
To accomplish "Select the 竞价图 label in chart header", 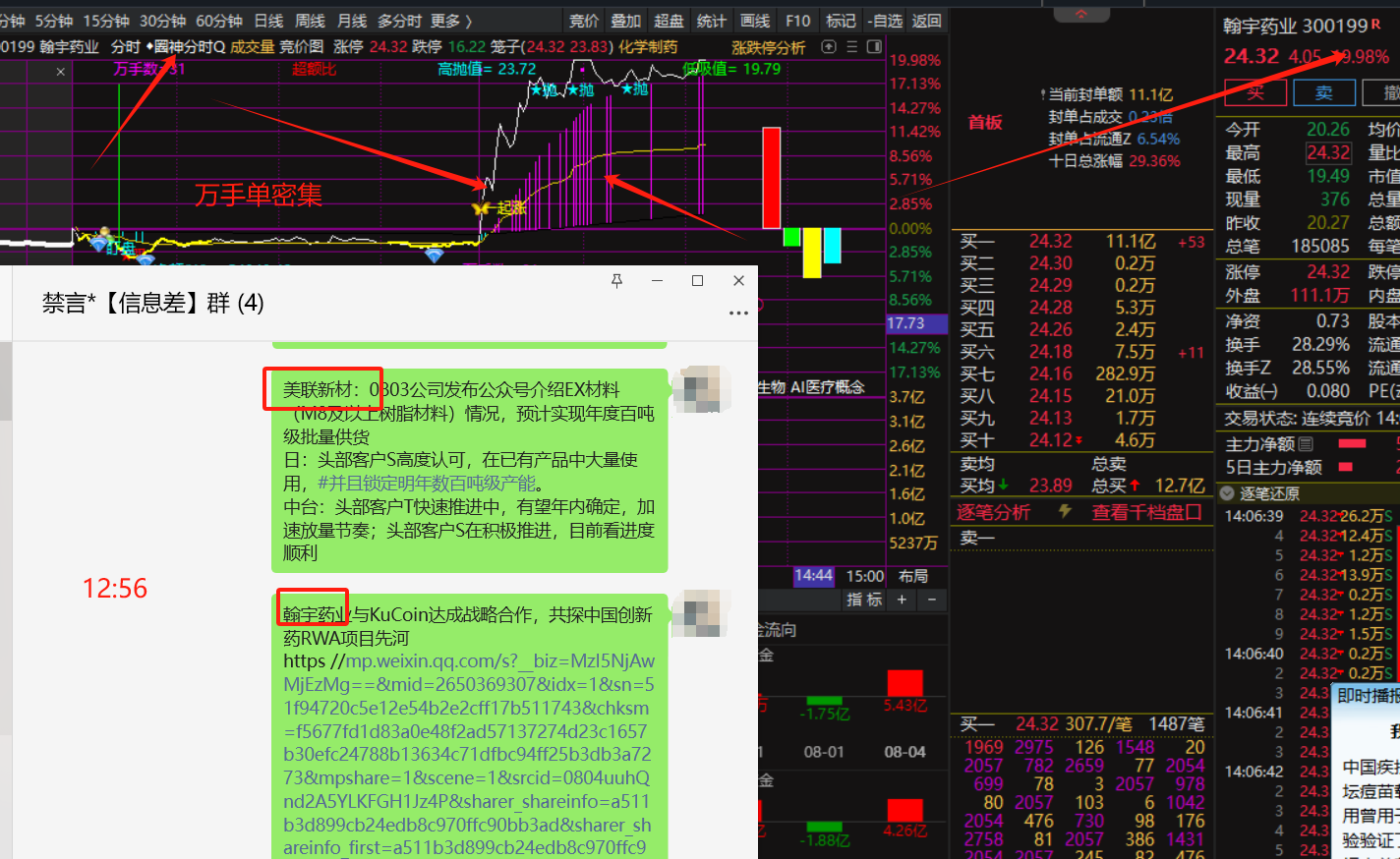I will tap(302, 46).
